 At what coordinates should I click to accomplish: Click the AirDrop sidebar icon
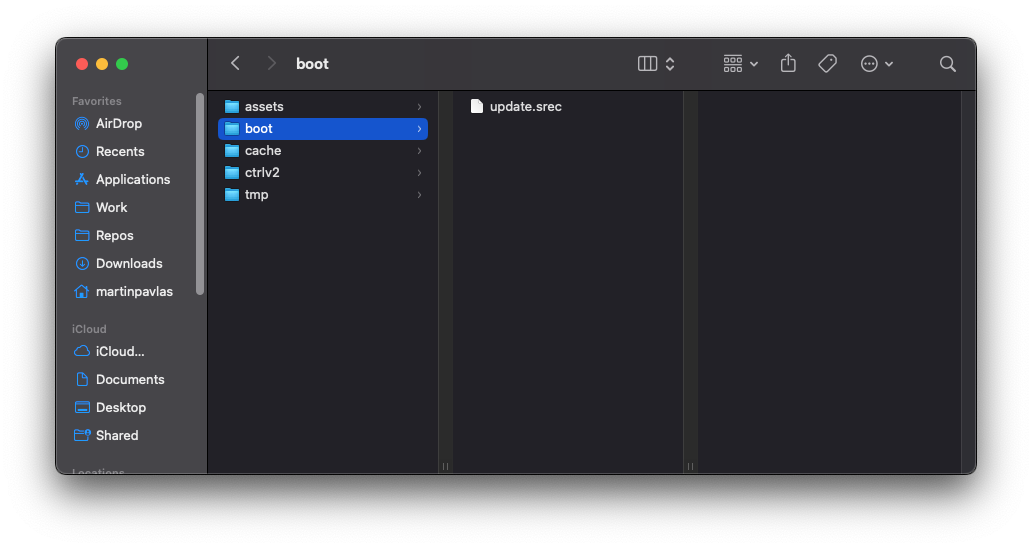coord(82,123)
